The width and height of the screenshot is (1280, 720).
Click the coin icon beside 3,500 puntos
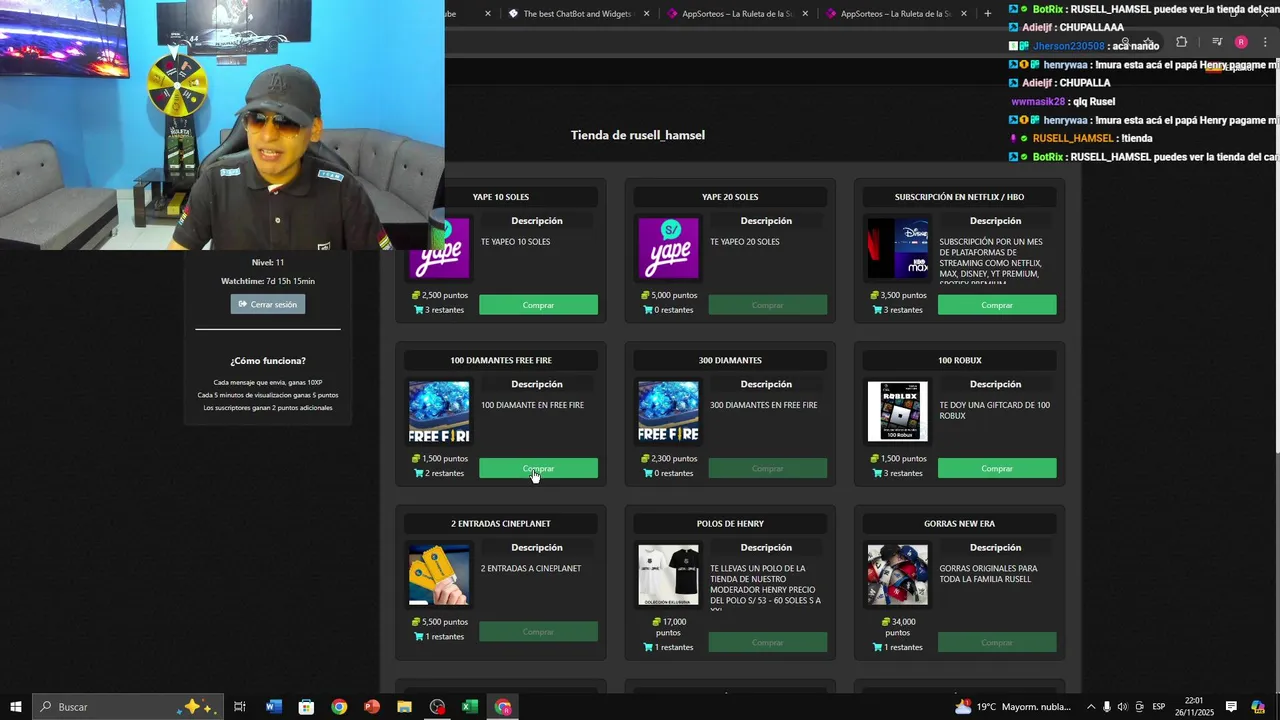[875, 295]
